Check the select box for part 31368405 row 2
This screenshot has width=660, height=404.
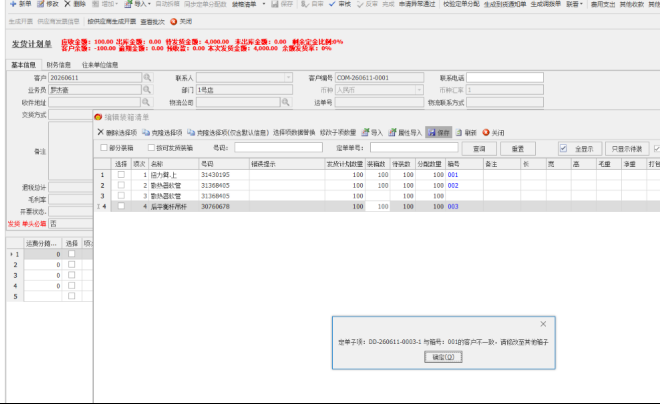pos(121,185)
